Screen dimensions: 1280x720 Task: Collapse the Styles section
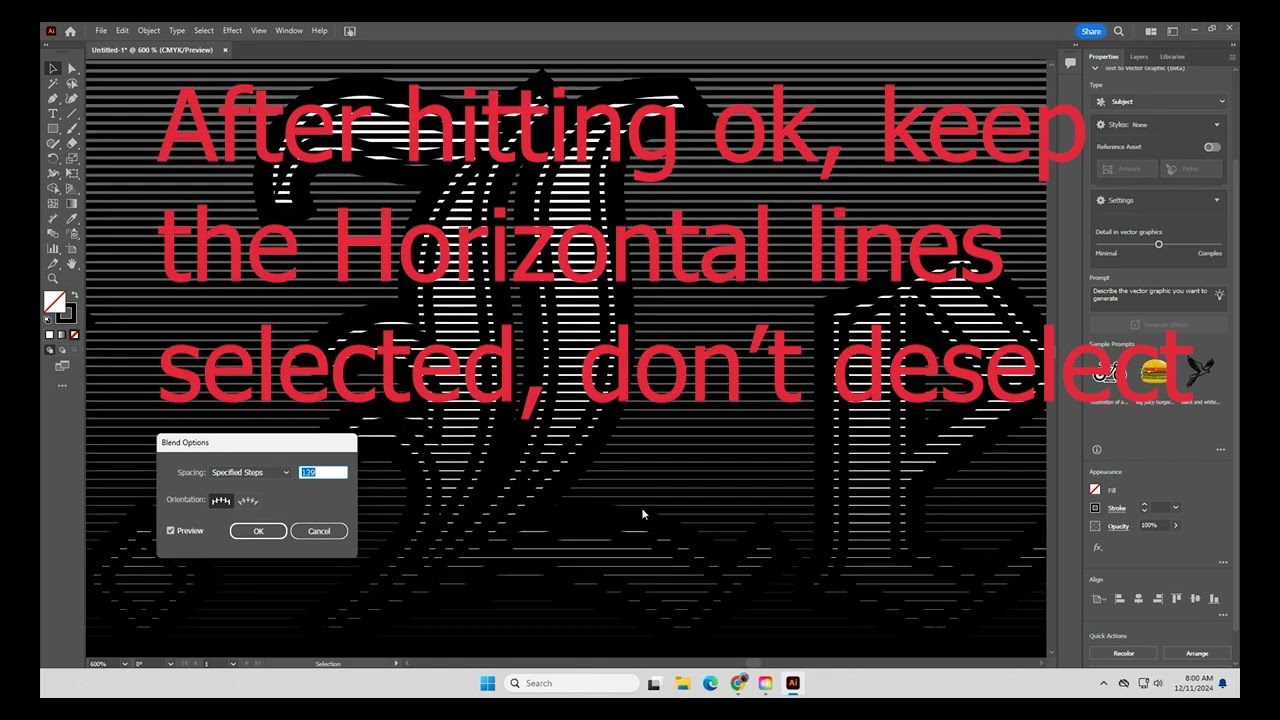pyautogui.click(x=1217, y=125)
